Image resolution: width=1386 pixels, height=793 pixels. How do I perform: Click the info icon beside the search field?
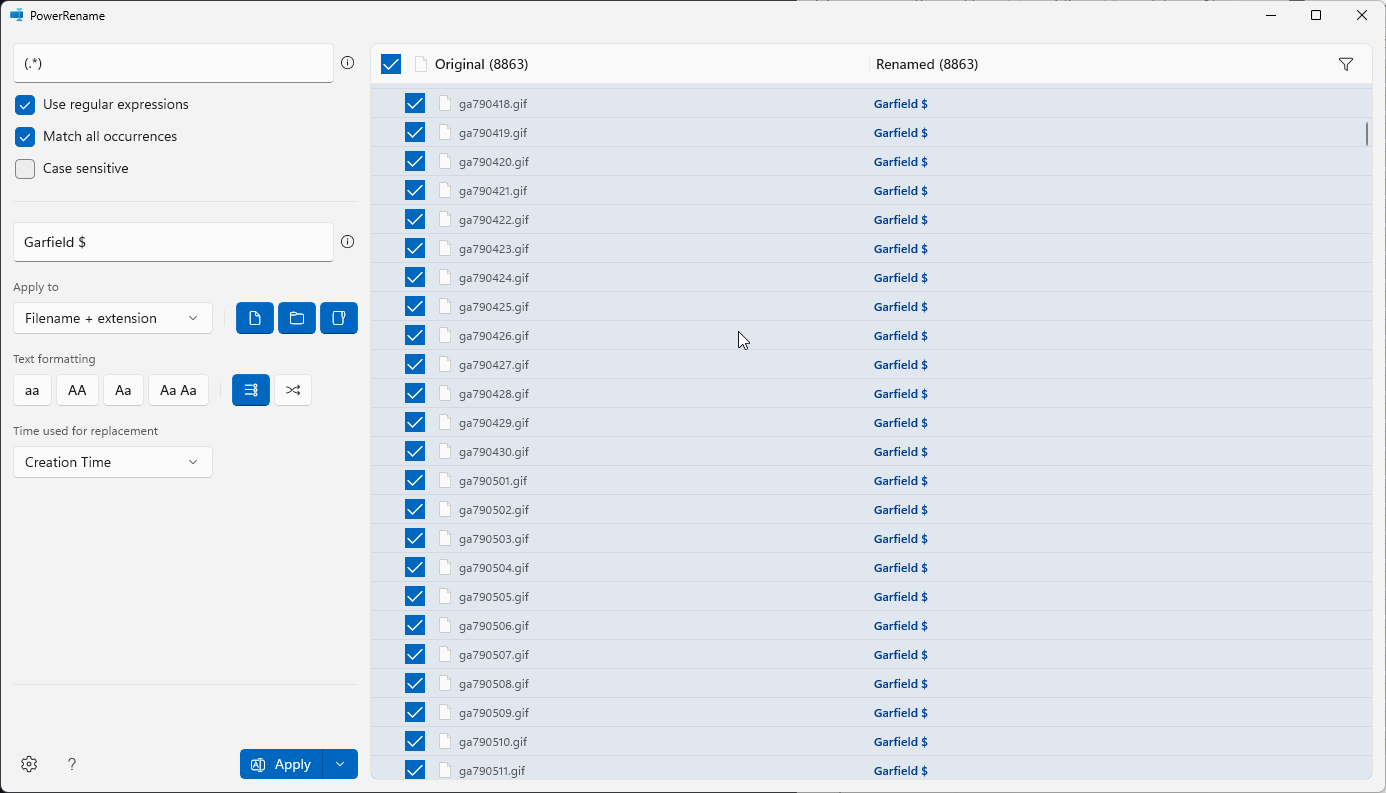(x=347, y=63)
